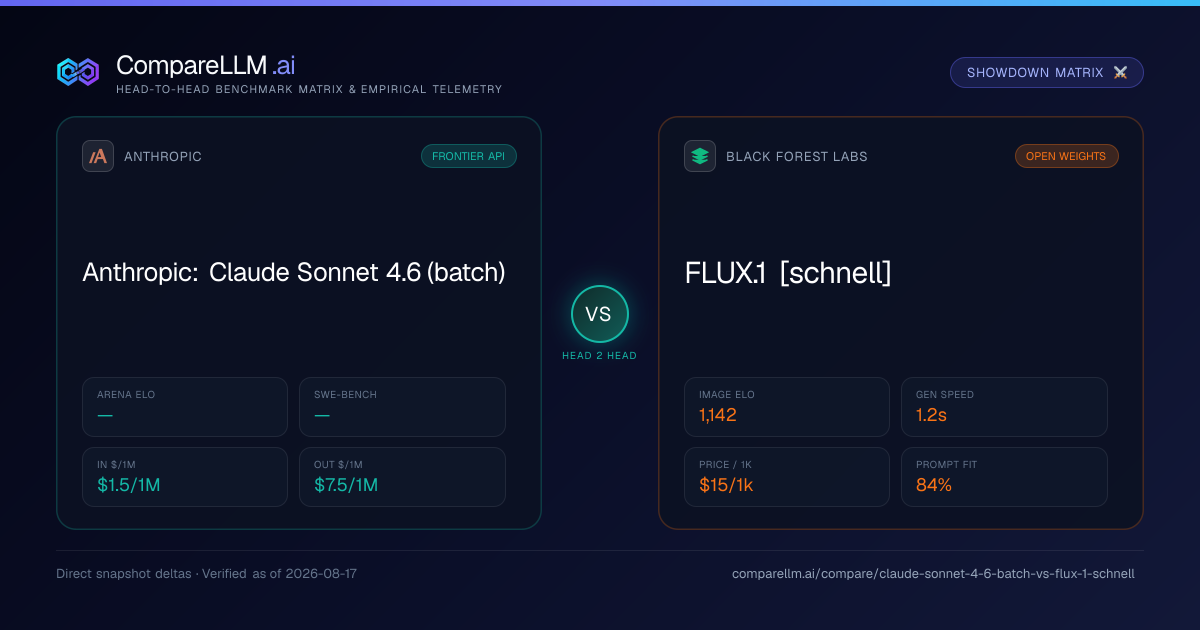Click the crossed swords icon in Showdown Matrix
The height and width of the screenshot is (630, 1200).
1120,73
